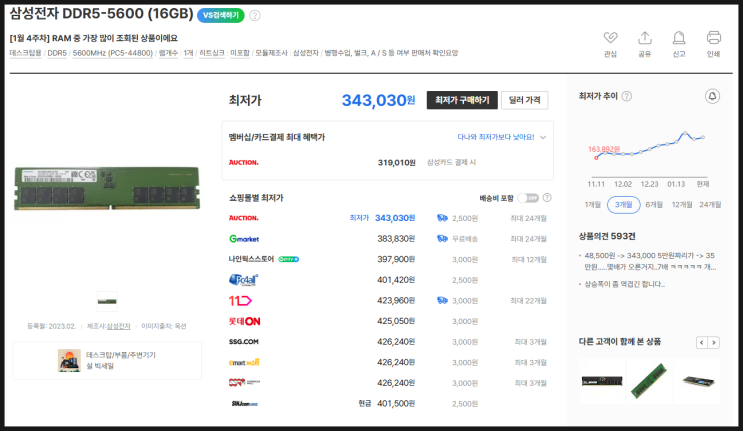Click the 163,892원 chart price label
743x431 pixels.
pyautogui.click(x=604, y=149)
